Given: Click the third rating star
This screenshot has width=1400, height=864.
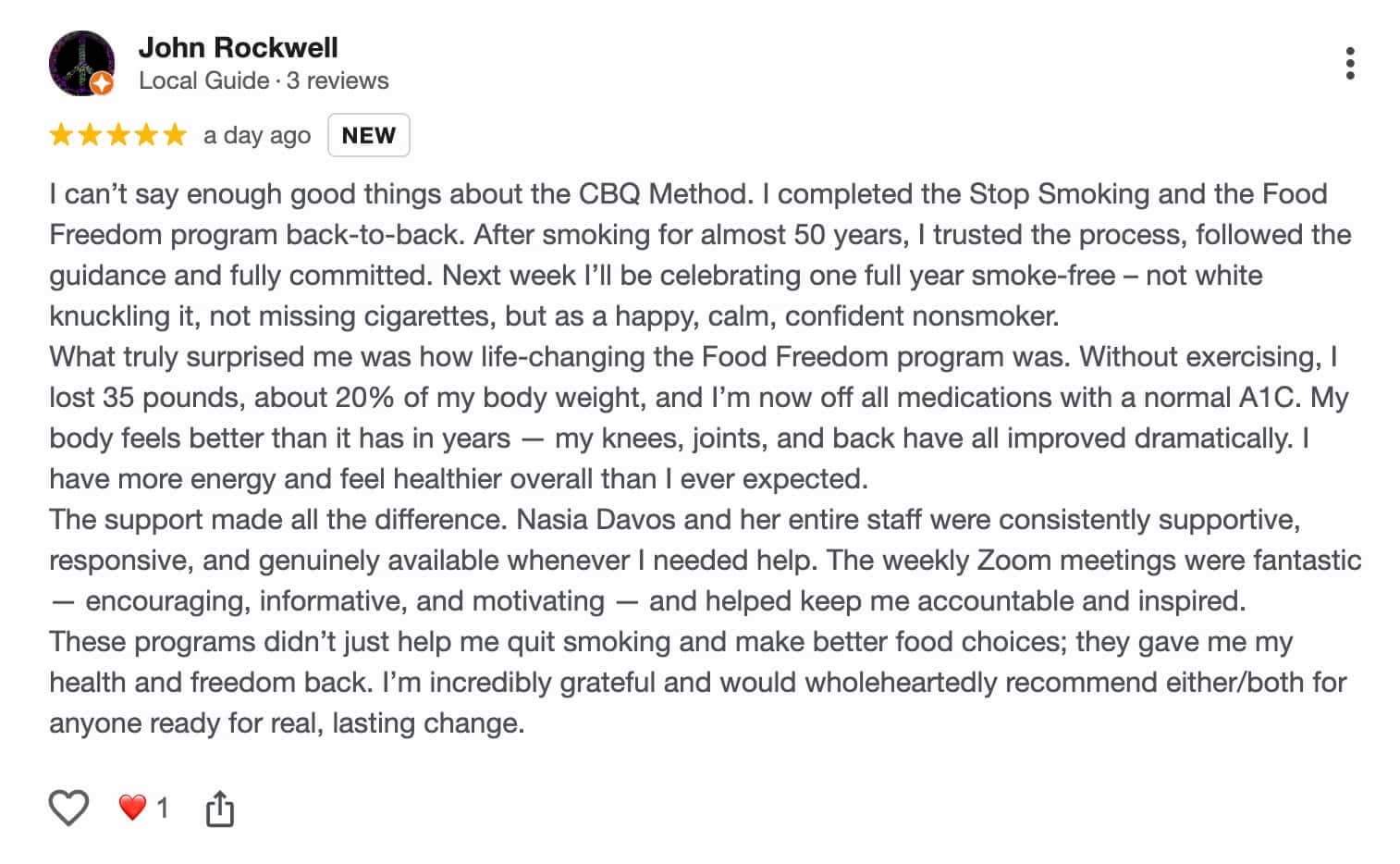Looking at the screenshot, I should pyautogui.click(x=118, y=135).
